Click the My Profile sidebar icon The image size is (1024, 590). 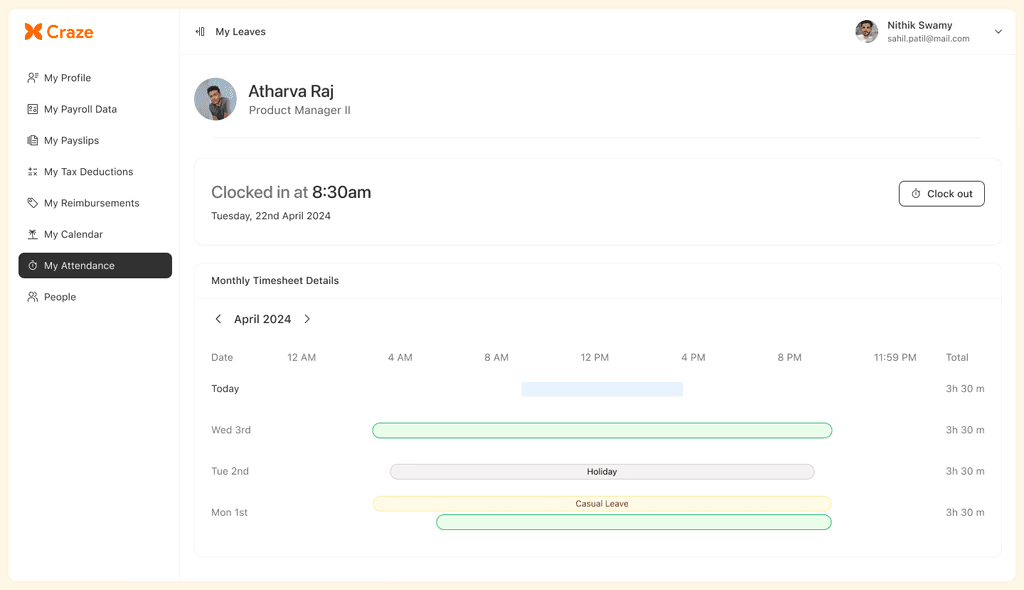[33, 78]
